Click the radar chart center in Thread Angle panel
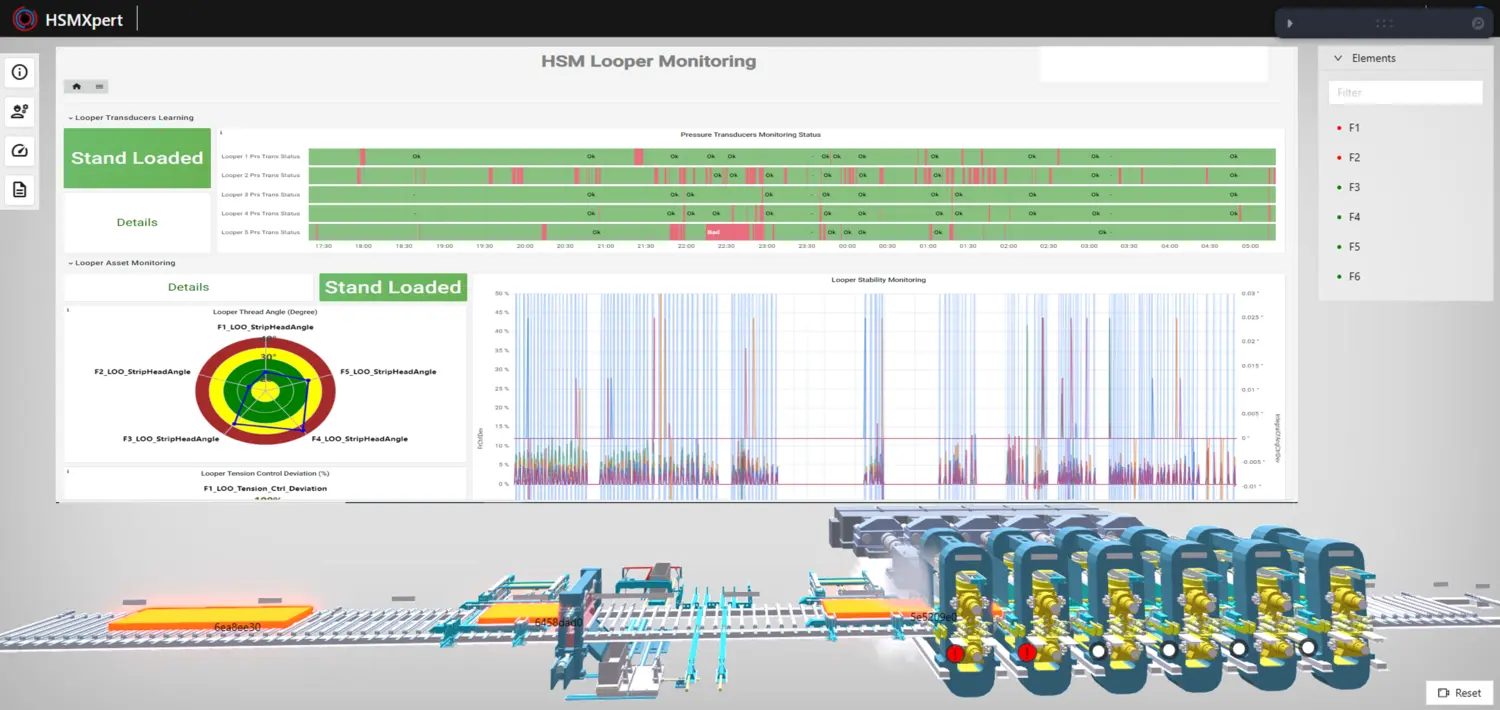 pyautogui.click(x=265, y=391)
